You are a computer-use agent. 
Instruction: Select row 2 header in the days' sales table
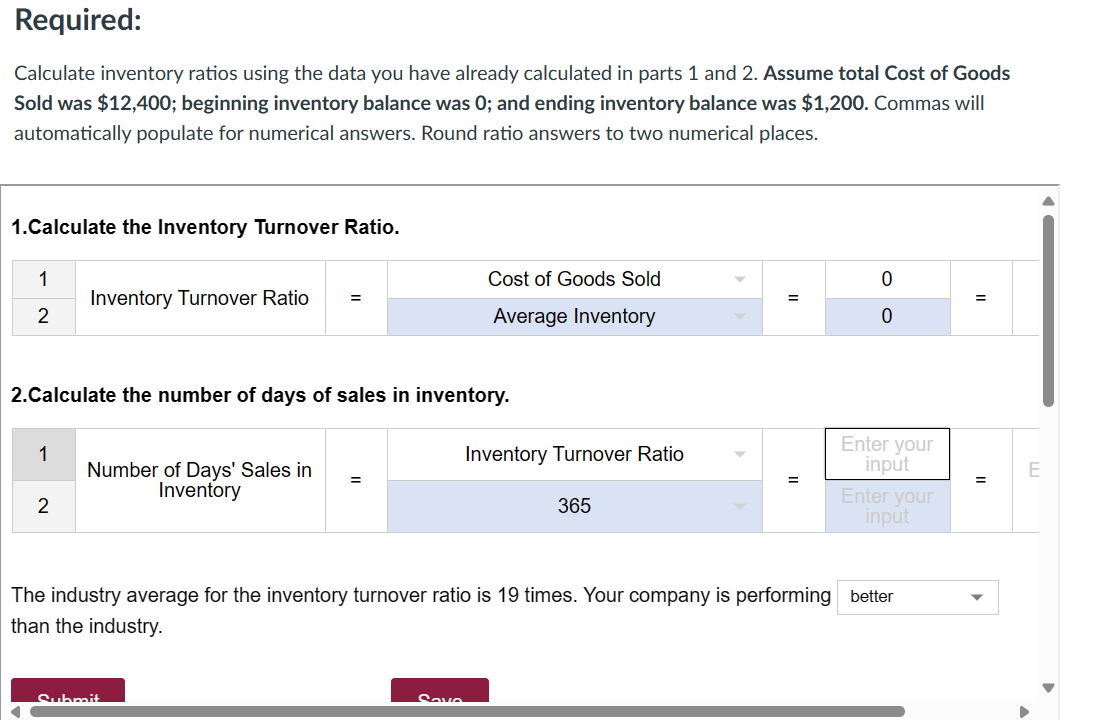point(43,506)
